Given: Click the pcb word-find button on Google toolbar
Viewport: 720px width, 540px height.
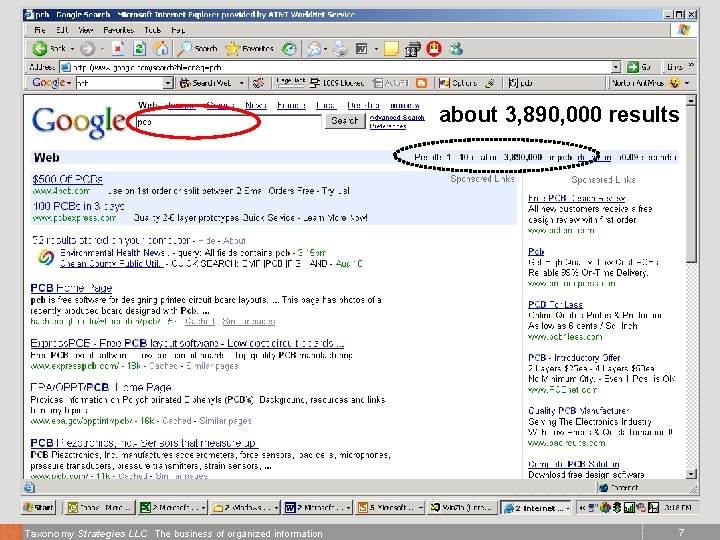Looking at the screenshot, I should coord(521,83).
